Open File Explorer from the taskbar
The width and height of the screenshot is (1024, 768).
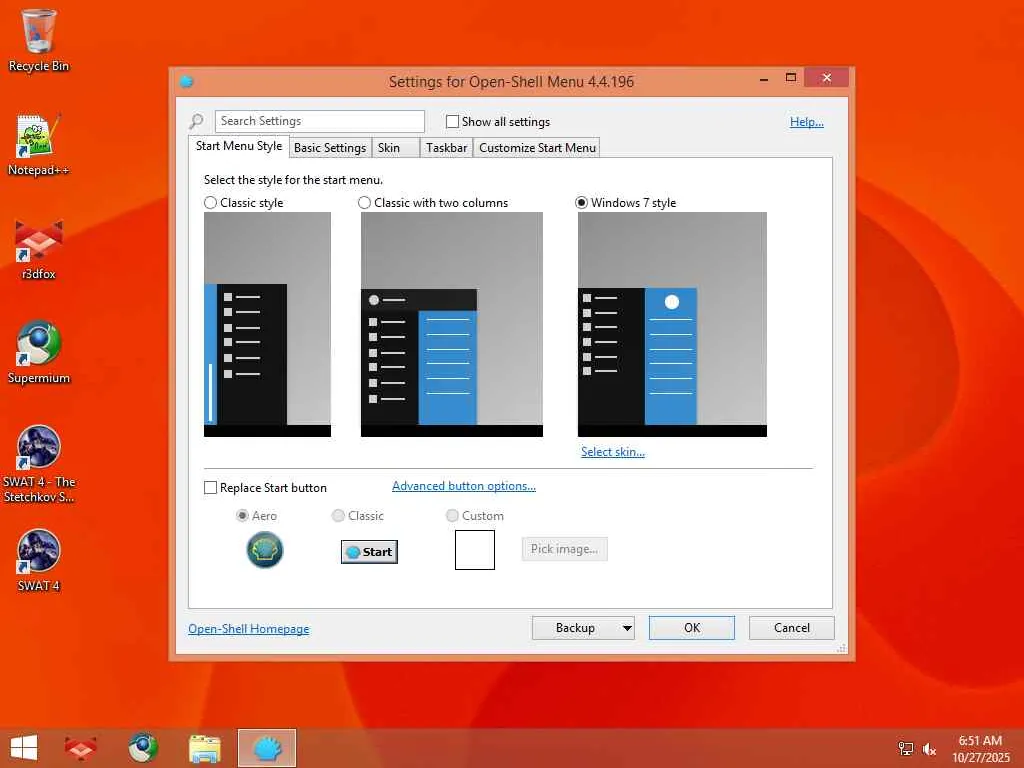(204, 748)
